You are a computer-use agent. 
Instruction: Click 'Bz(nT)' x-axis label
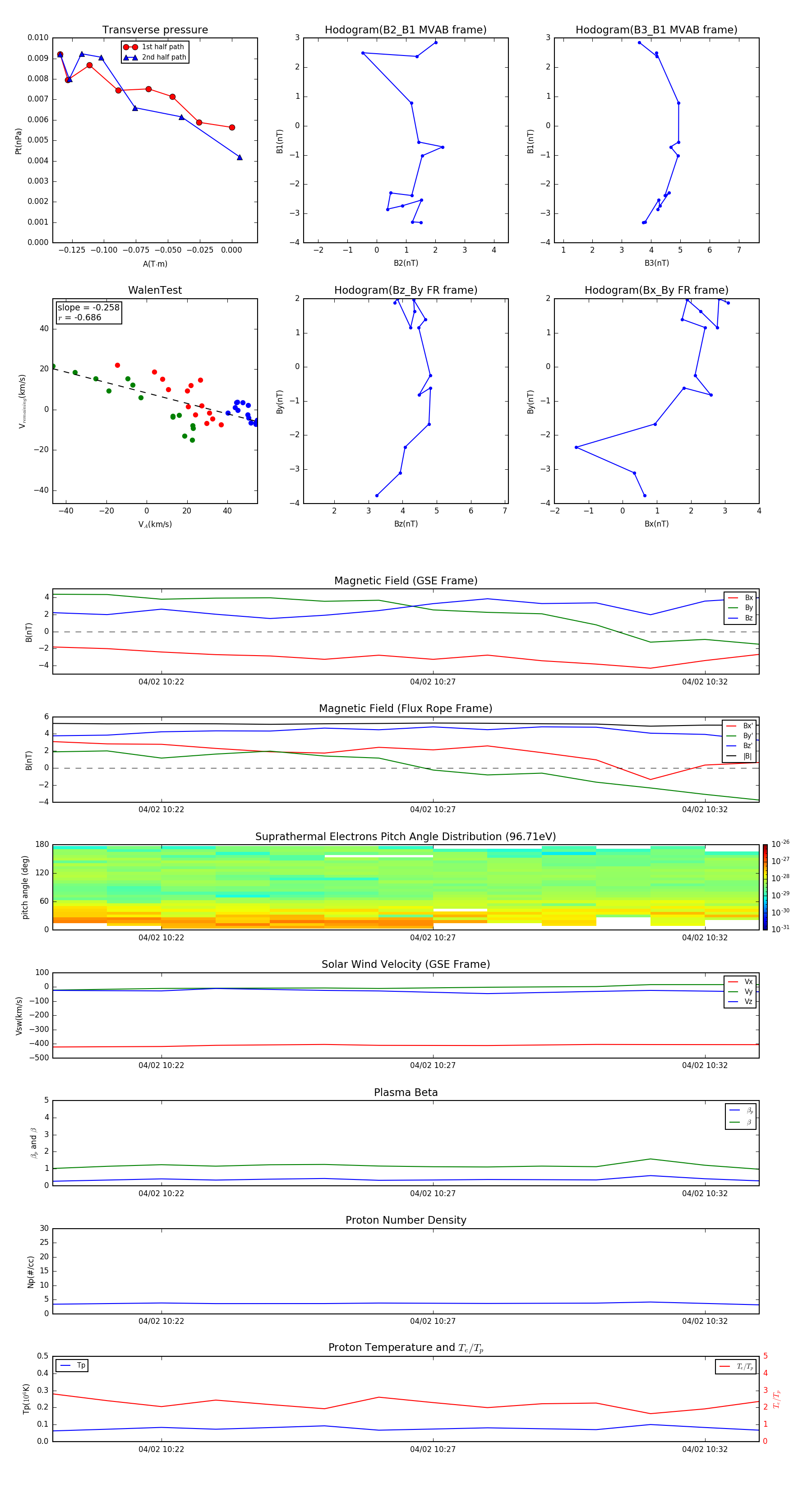(x=406, y=524)
